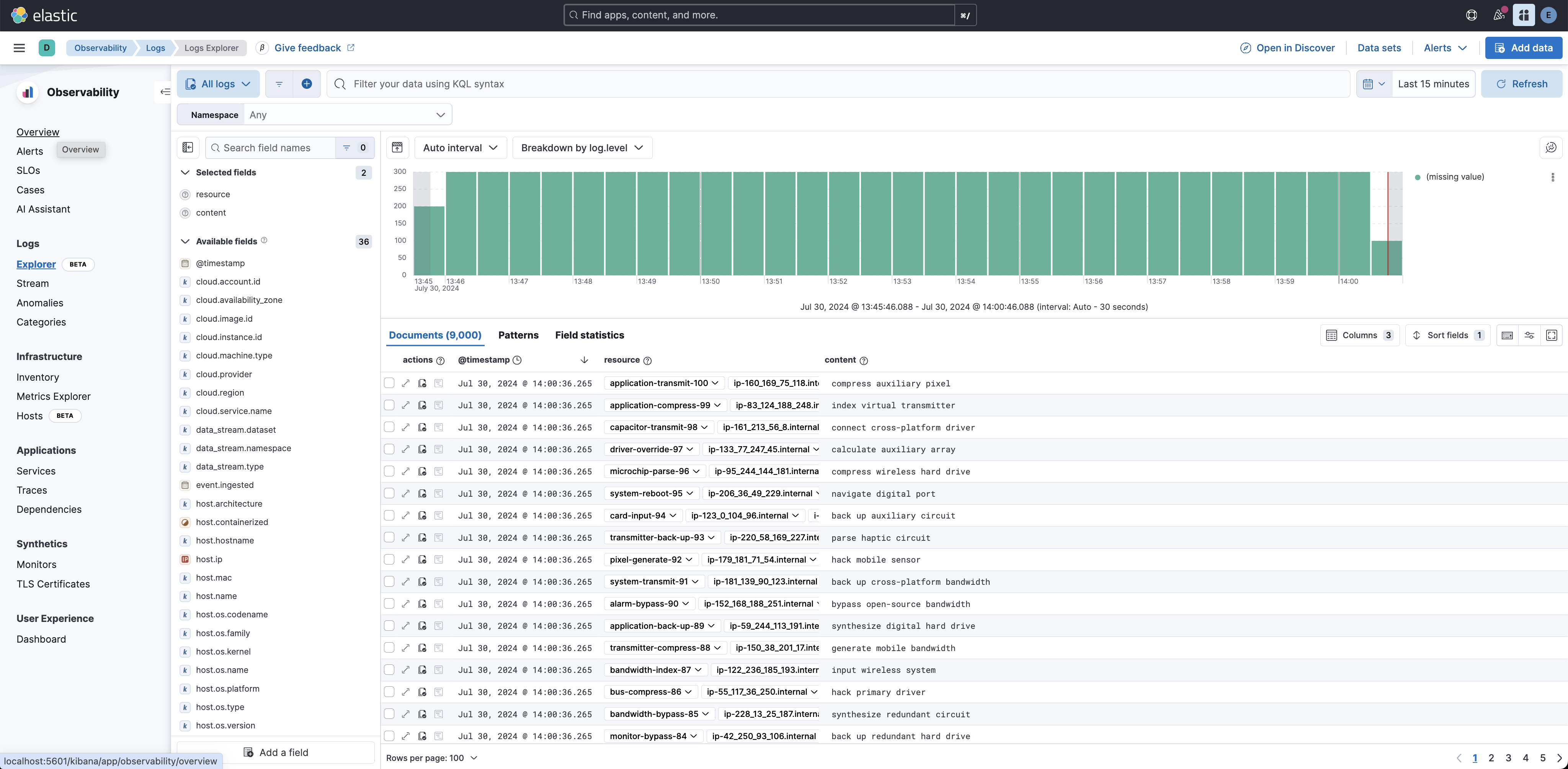Open legend options for missing value
This screenshot has width=1568, height=769.
[x=1553, y=177]
